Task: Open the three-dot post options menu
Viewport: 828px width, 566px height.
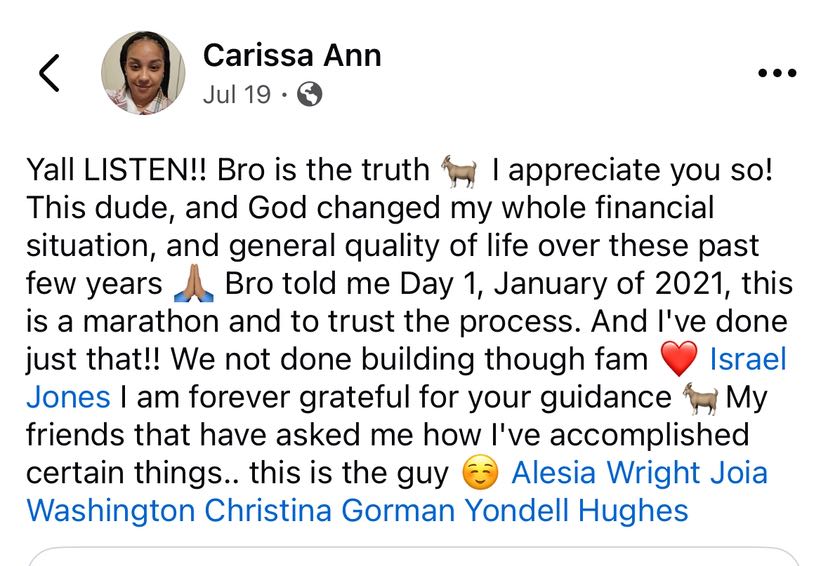Action: [775, 74]
